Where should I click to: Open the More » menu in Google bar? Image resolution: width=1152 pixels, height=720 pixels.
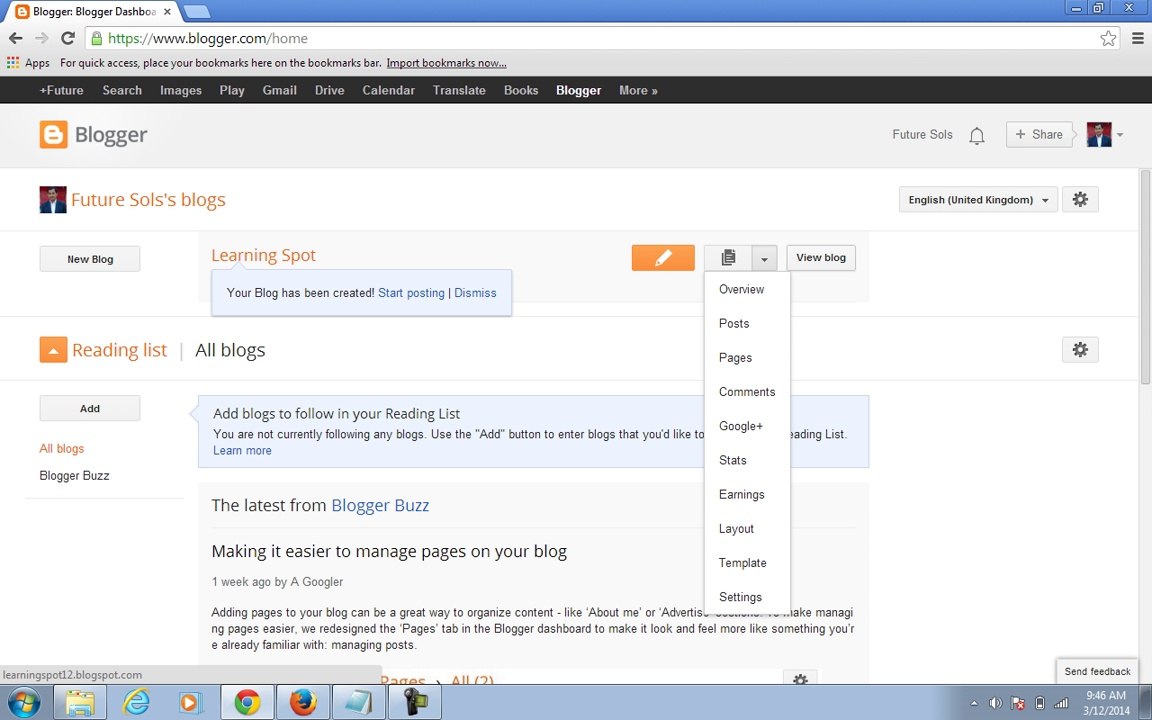(638, 90)
